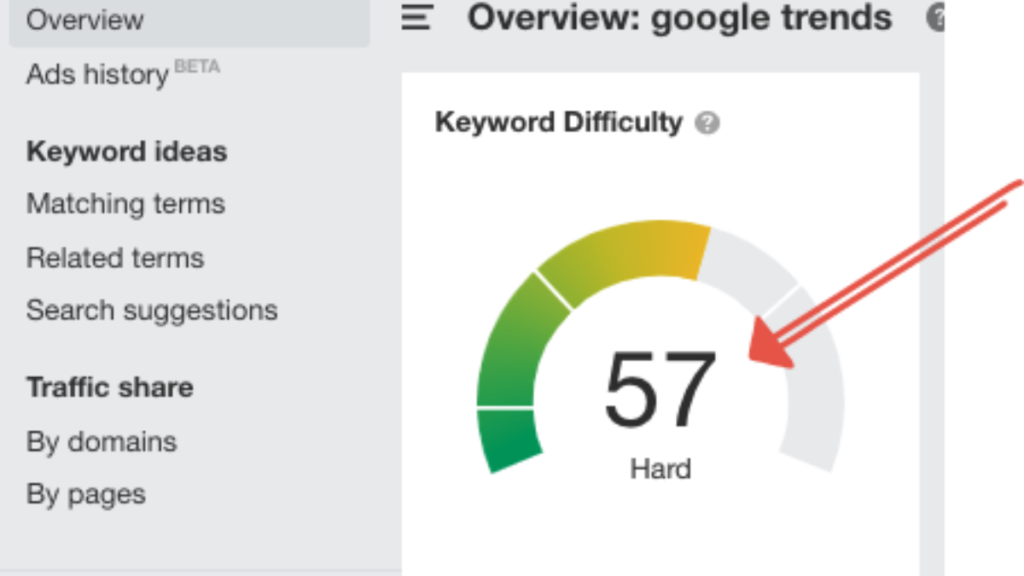Open Overview in the sidebar
This screenshot has width=1024, height=576.
[85, 20]
